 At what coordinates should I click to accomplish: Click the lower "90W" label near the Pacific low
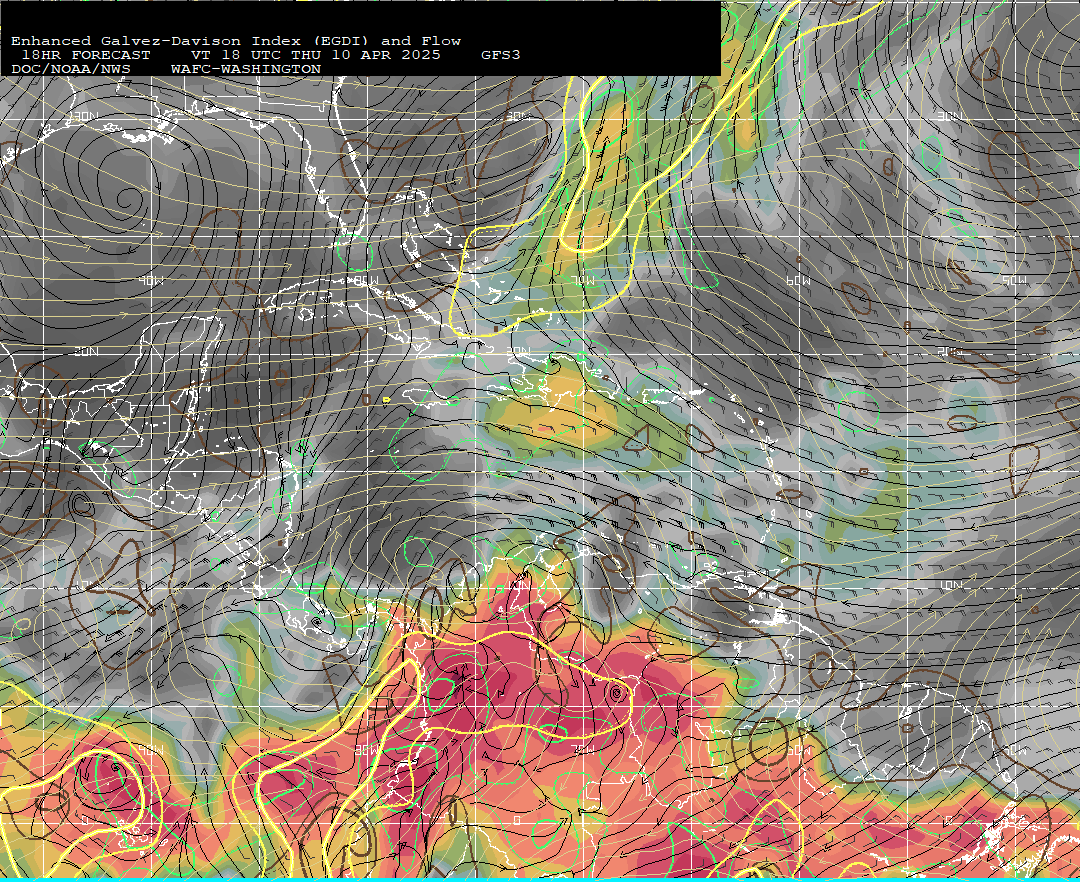point(151,749)
